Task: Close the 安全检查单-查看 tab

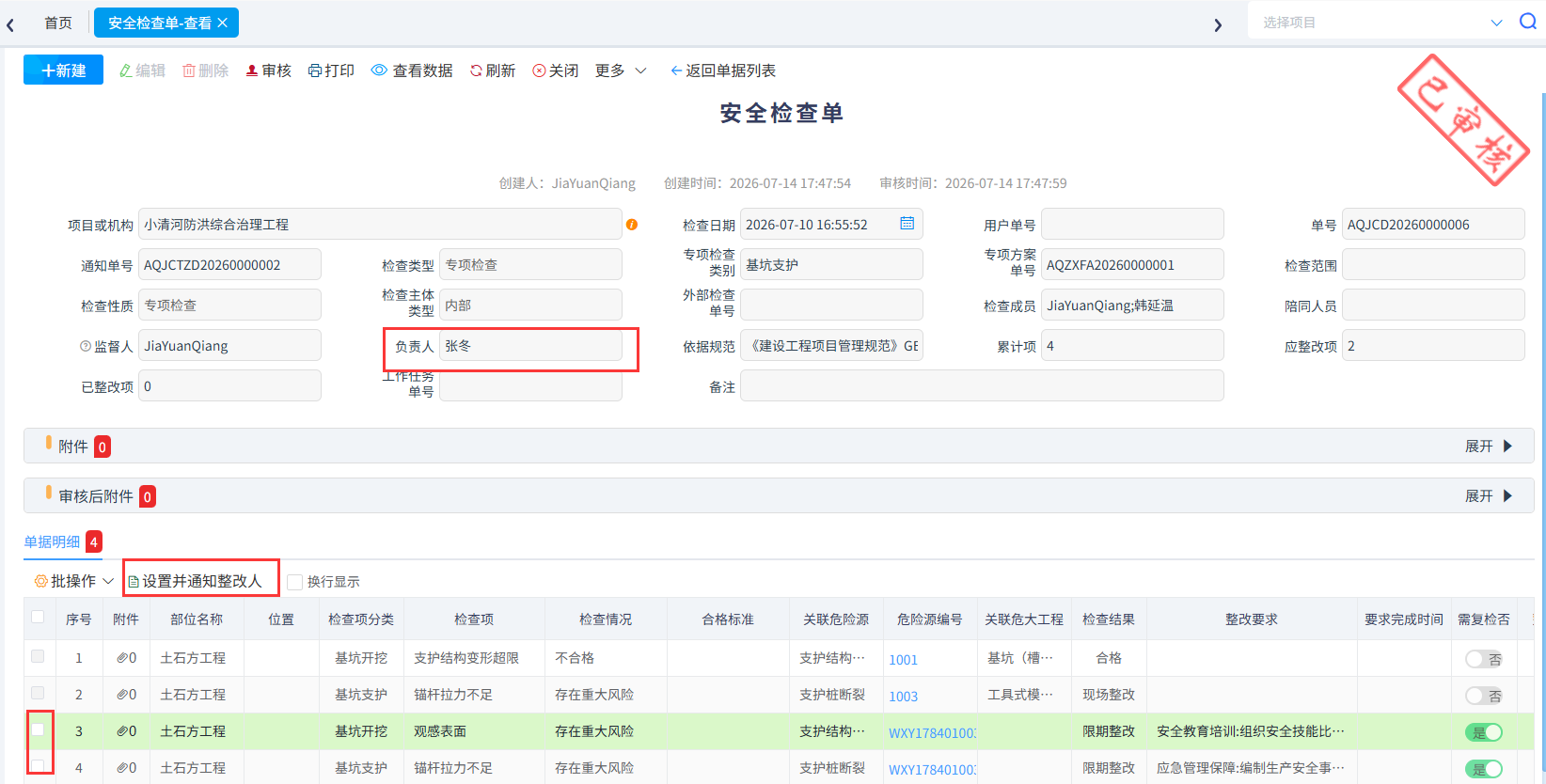Action: click(x=223, y=23)
